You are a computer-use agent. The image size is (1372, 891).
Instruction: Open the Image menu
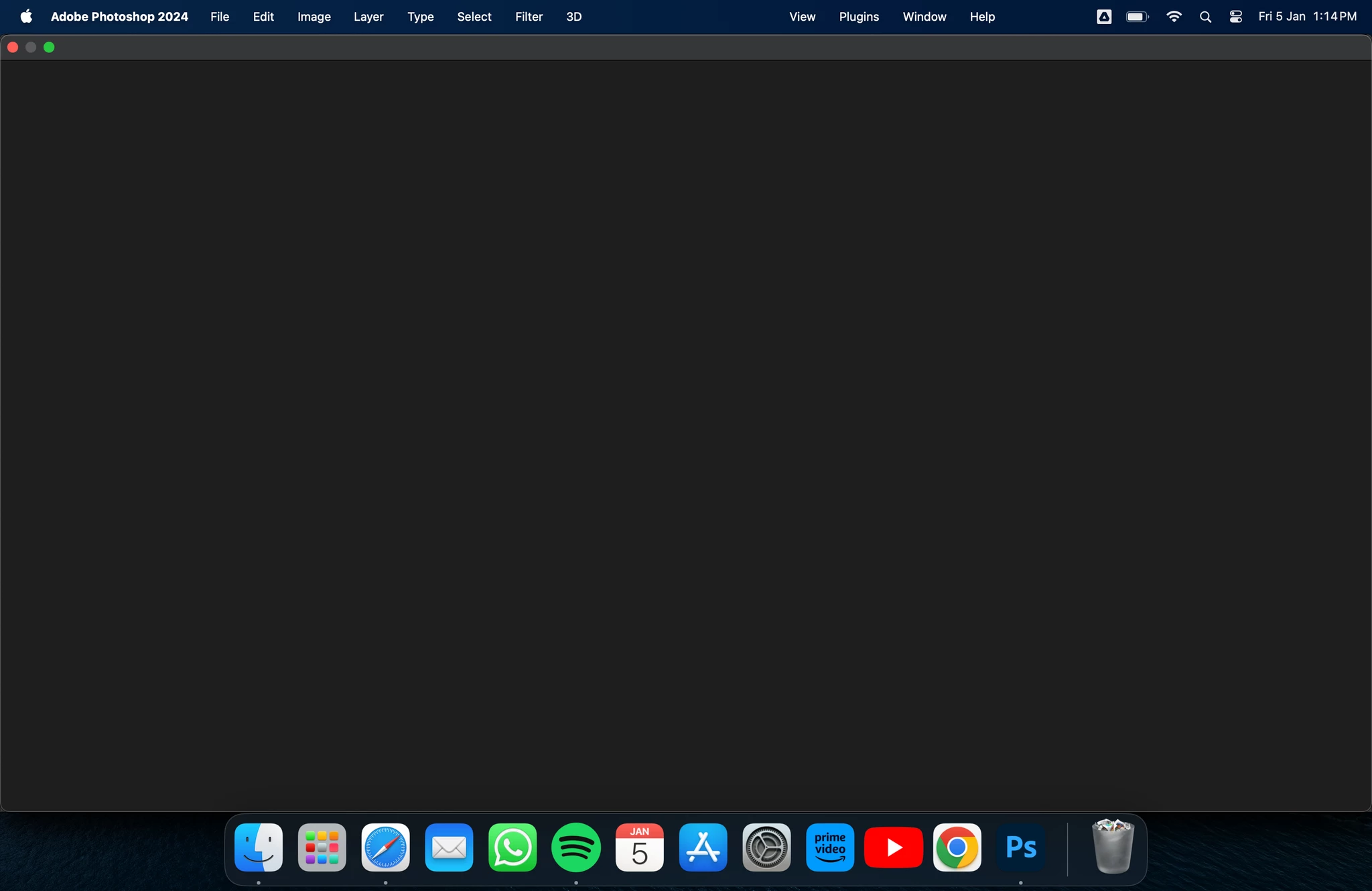(314, 17)
